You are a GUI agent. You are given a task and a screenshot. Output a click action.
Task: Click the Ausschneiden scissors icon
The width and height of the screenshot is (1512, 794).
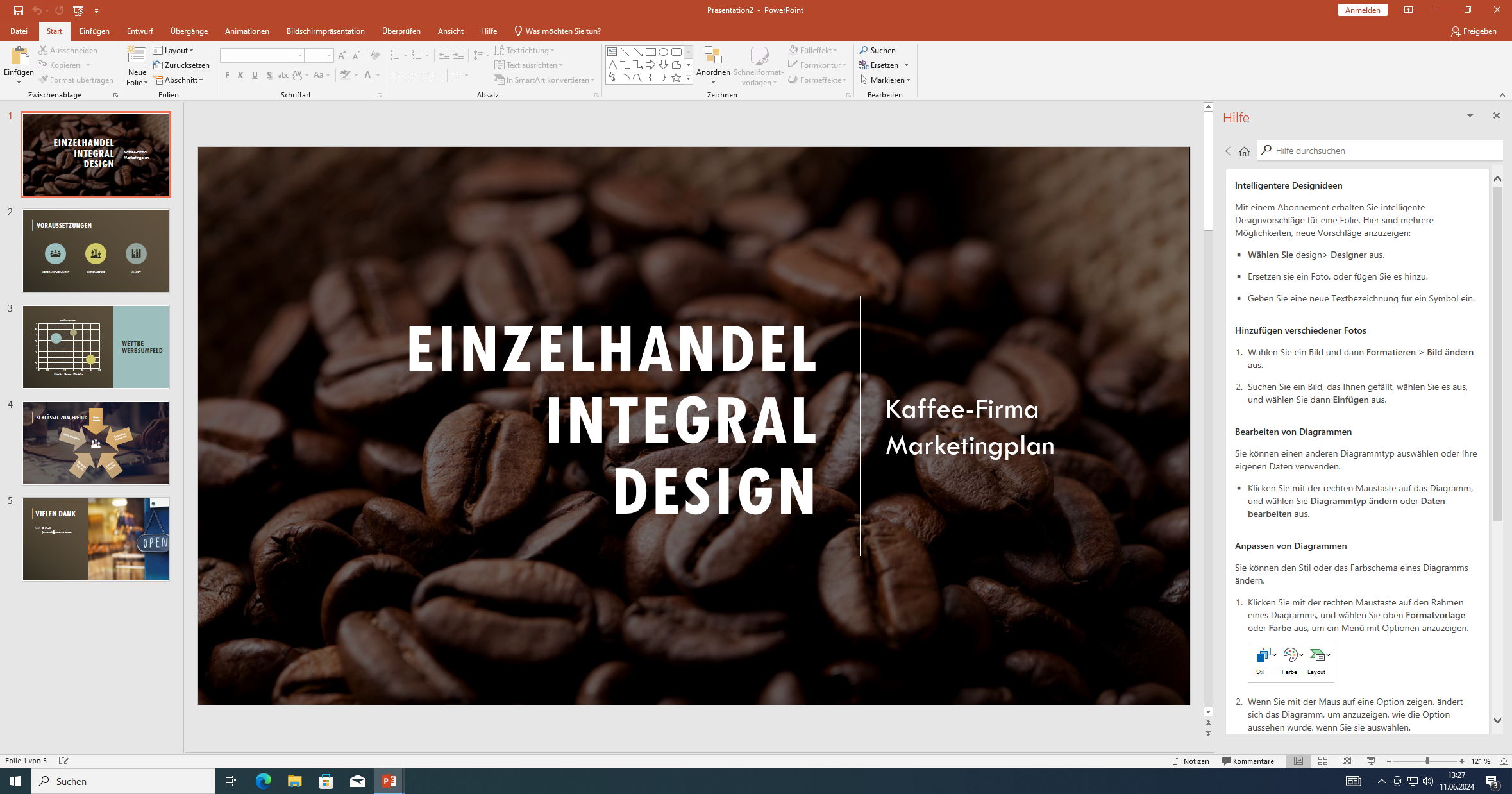pyautogui.click(x=43, y=50)
